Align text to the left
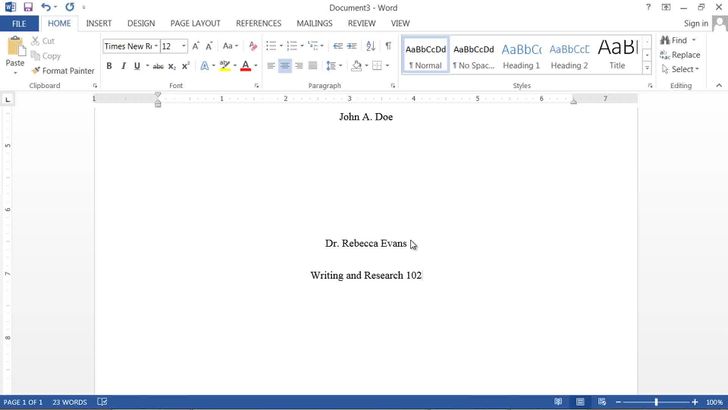Screen dimensions: 728x410 [271, 66]
